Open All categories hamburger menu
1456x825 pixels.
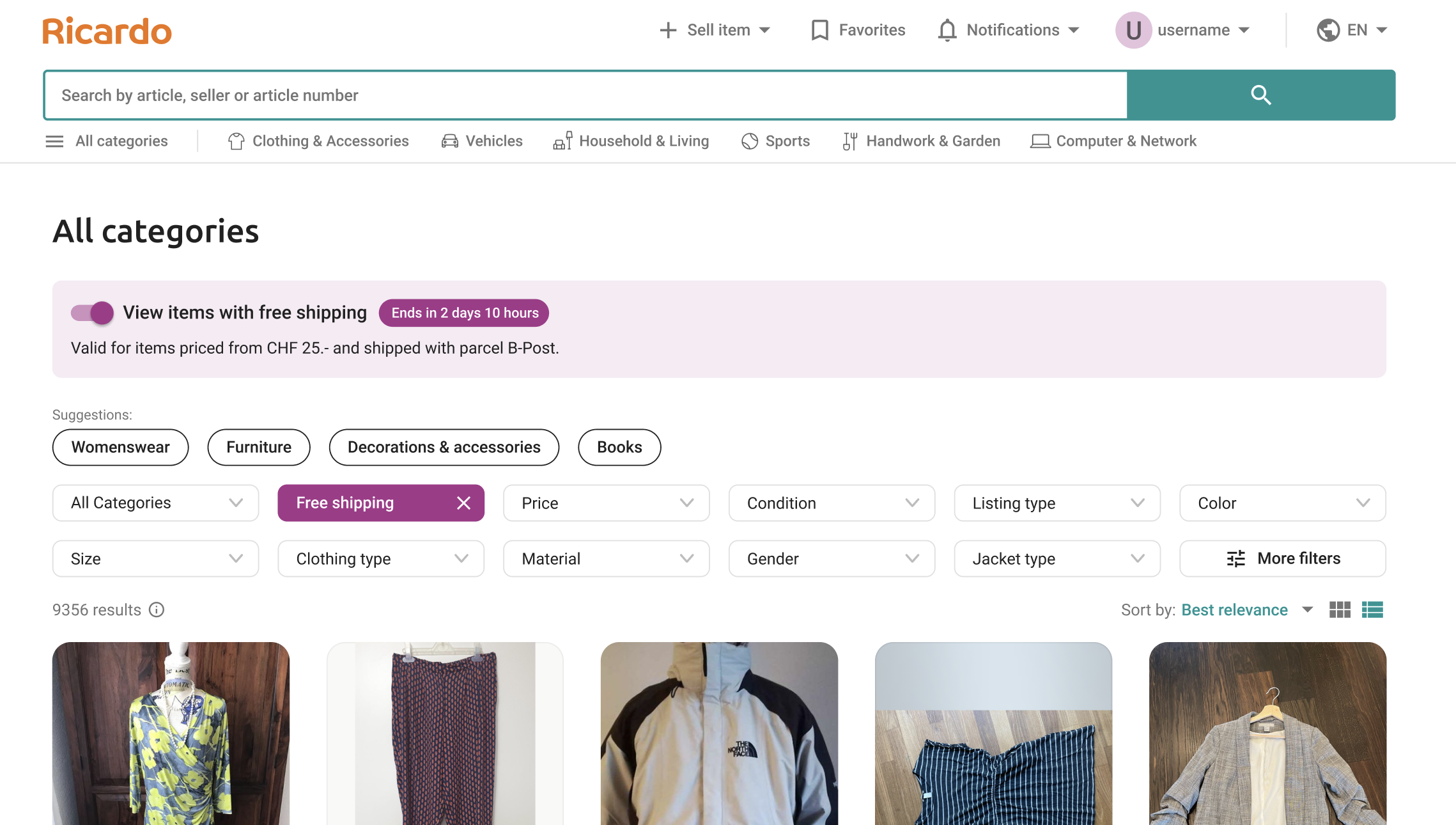click(55, 141)
